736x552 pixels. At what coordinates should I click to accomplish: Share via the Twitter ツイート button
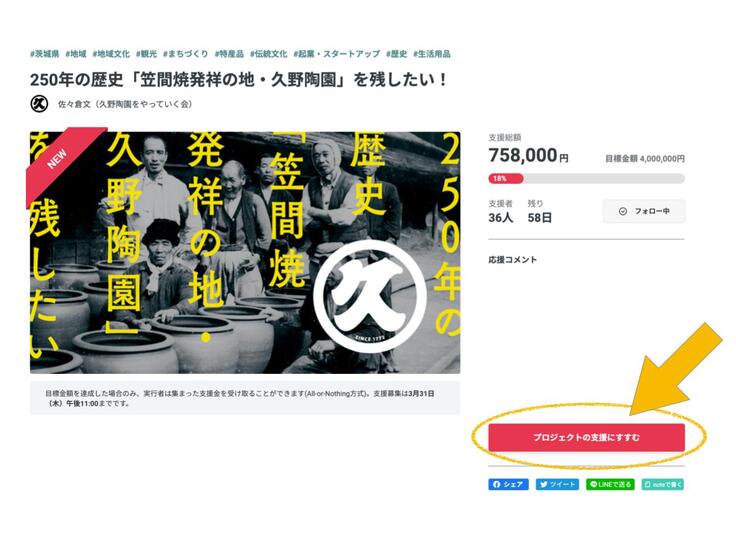coord(558,484)
